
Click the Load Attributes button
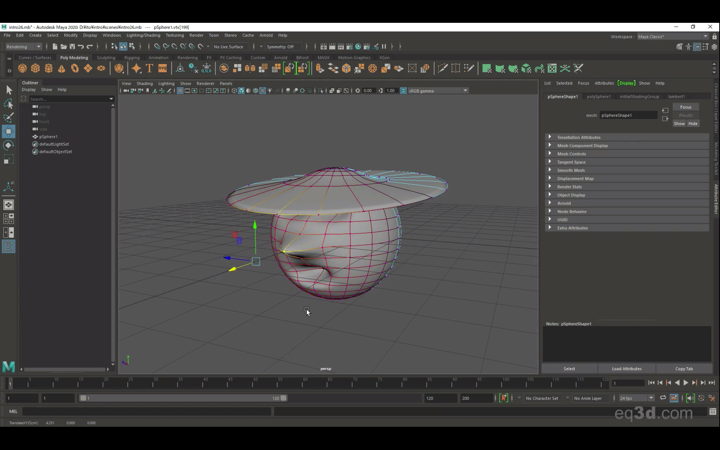626,369
